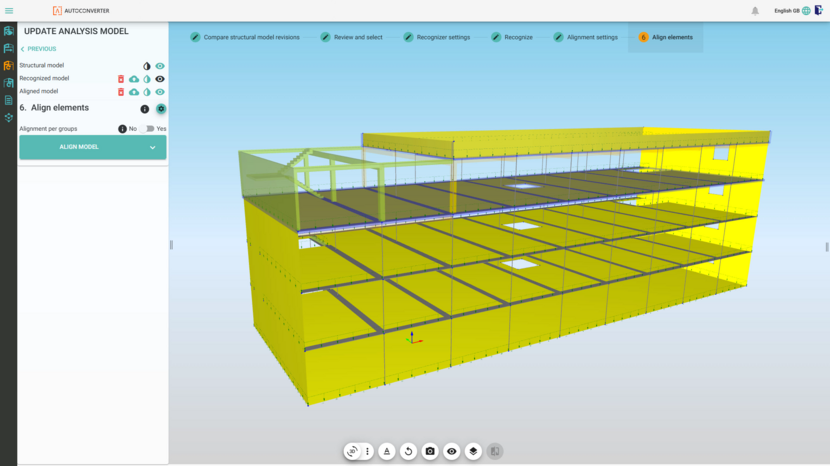830x466 pixels.
Task: Click the 3D rotate view button
Action: click(x=352, y=452)
